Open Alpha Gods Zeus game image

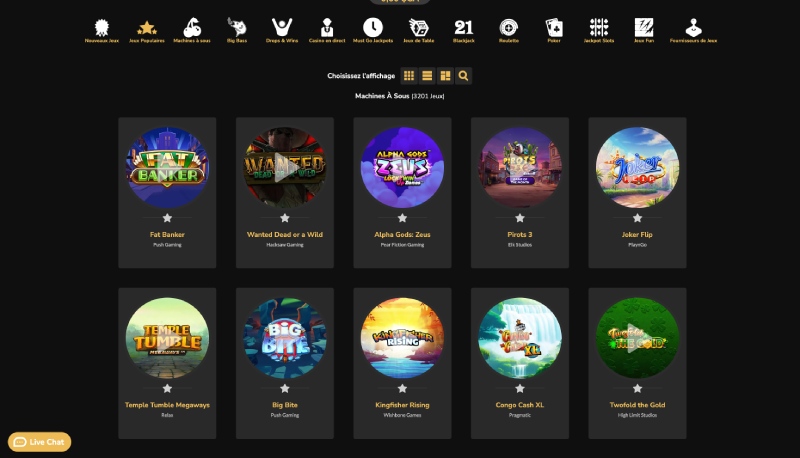click(403, 167)
